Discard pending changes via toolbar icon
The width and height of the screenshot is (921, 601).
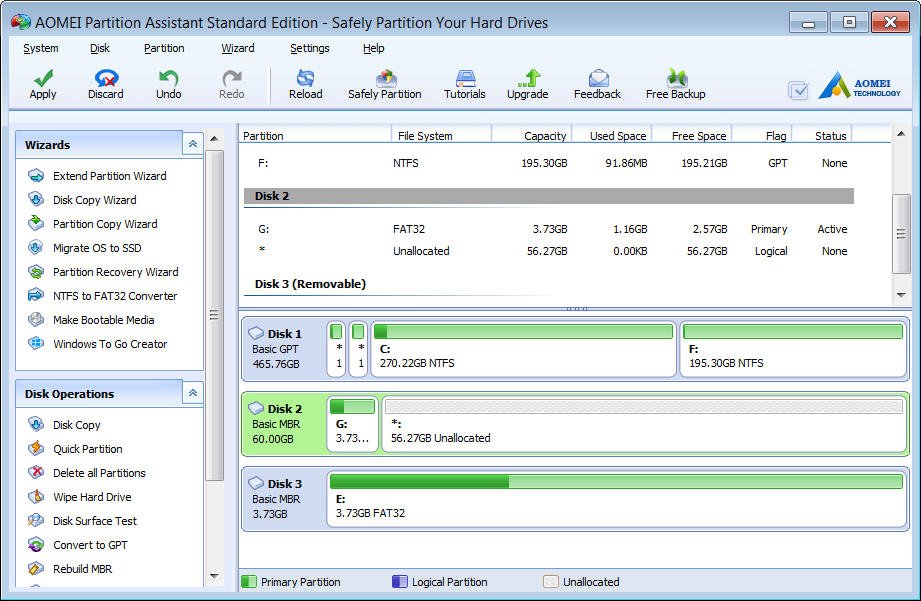105,79
